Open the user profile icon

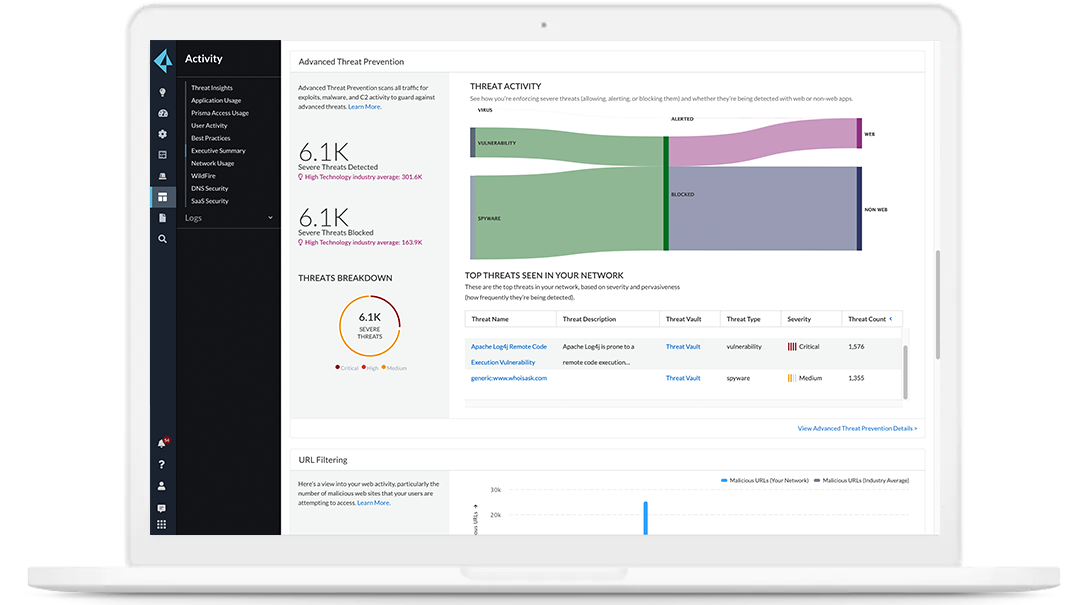click(162, 487)
